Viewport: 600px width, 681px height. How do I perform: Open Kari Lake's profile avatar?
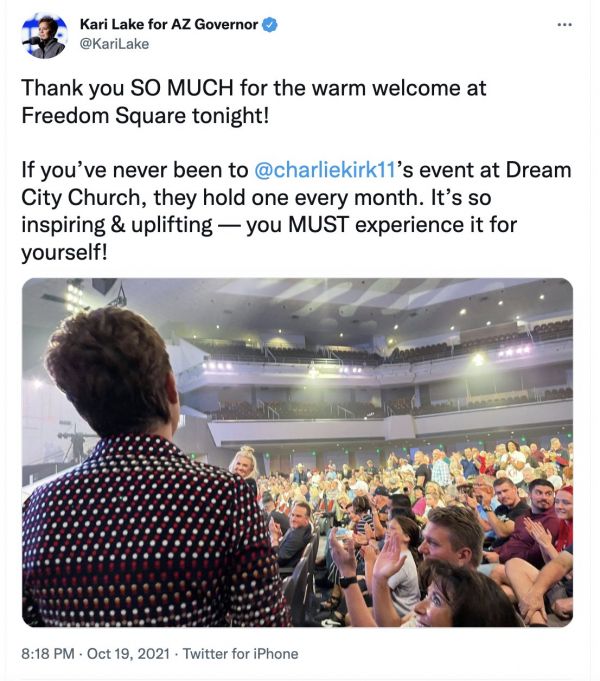point(44,35)
